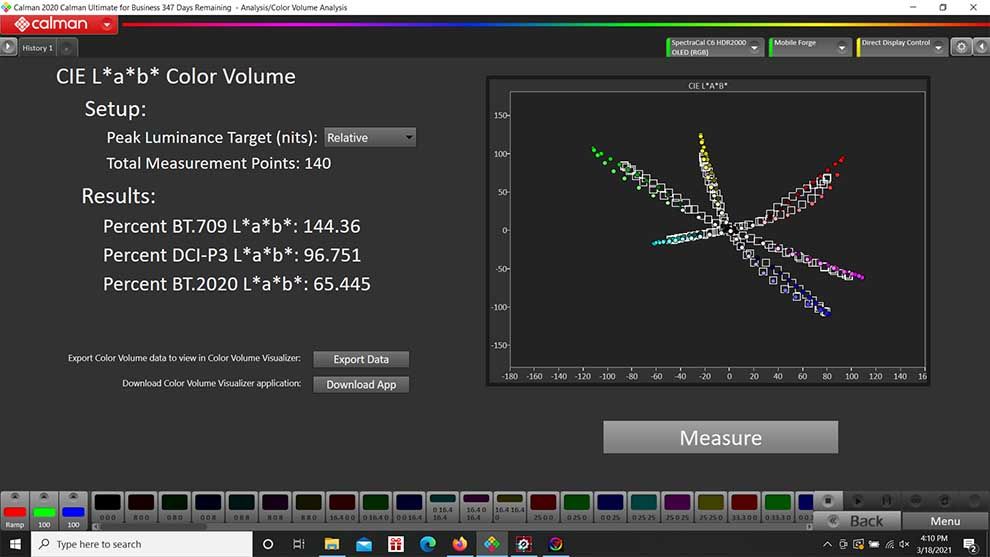Select the 25 25 0 yellow patch

click(710, 507)
